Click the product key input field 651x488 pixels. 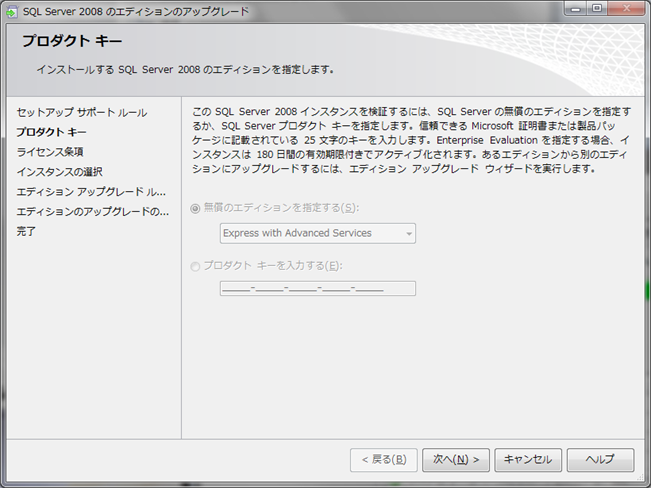[x=318, y=288]
